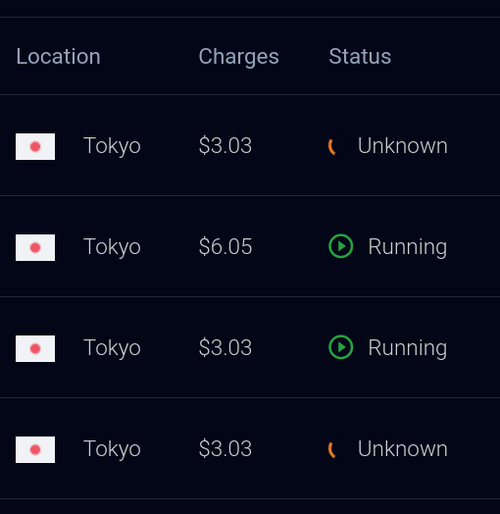Viewport: 500px width, 514px height.
Task: Click the Japan flag beside the $6.05 charge
Action: (35, 247)
